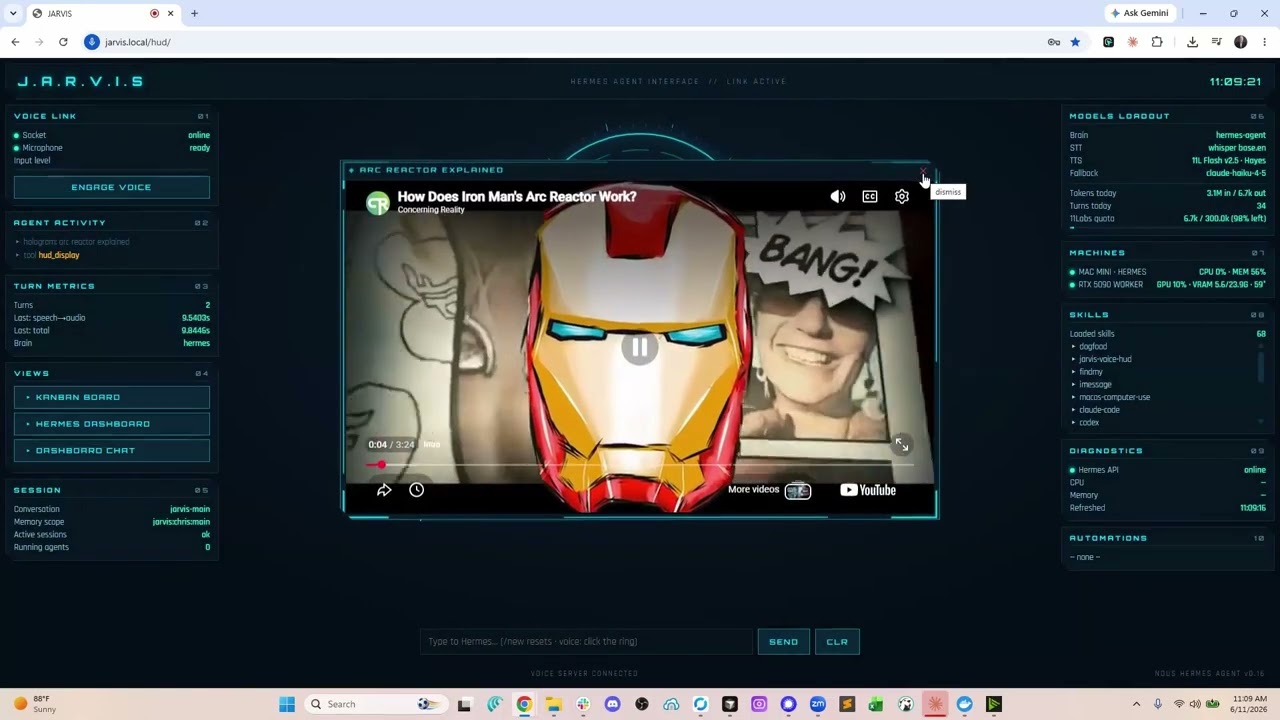Open YouTube player settings gear
The width and height of the screenshot is (1280, 720).
click(902, 197)
